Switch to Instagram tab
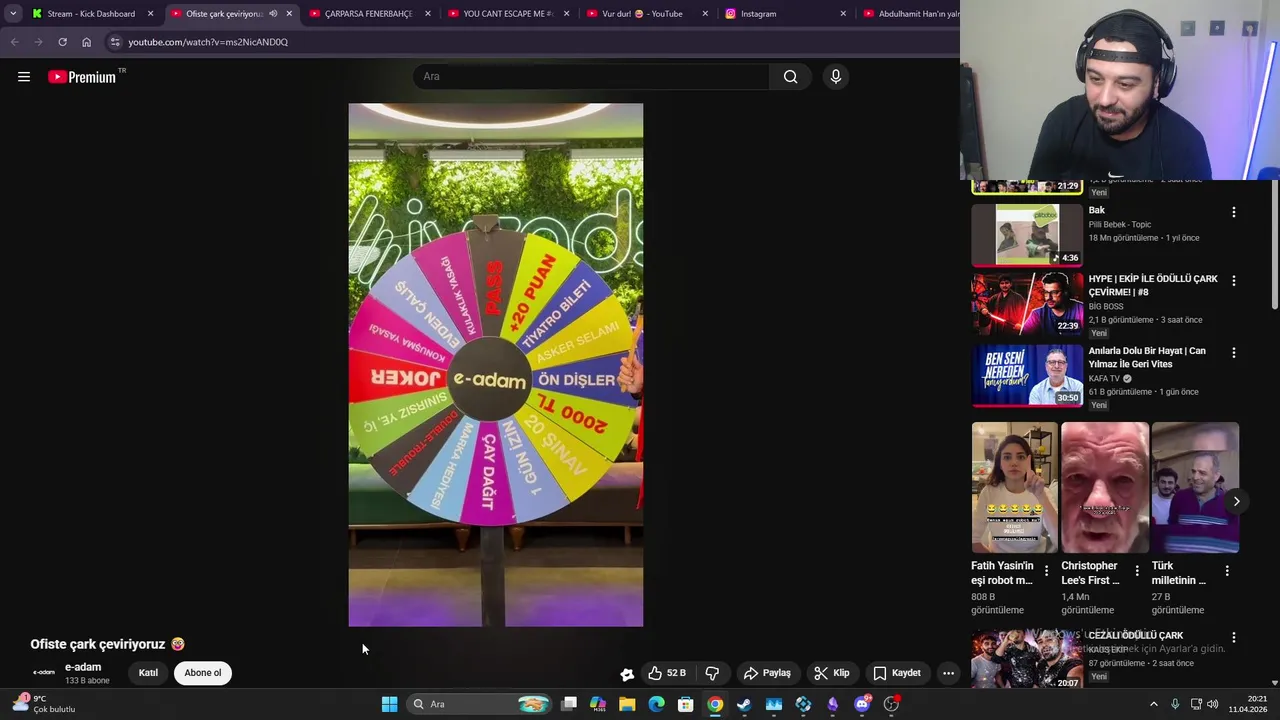 [x=785, y=14]
